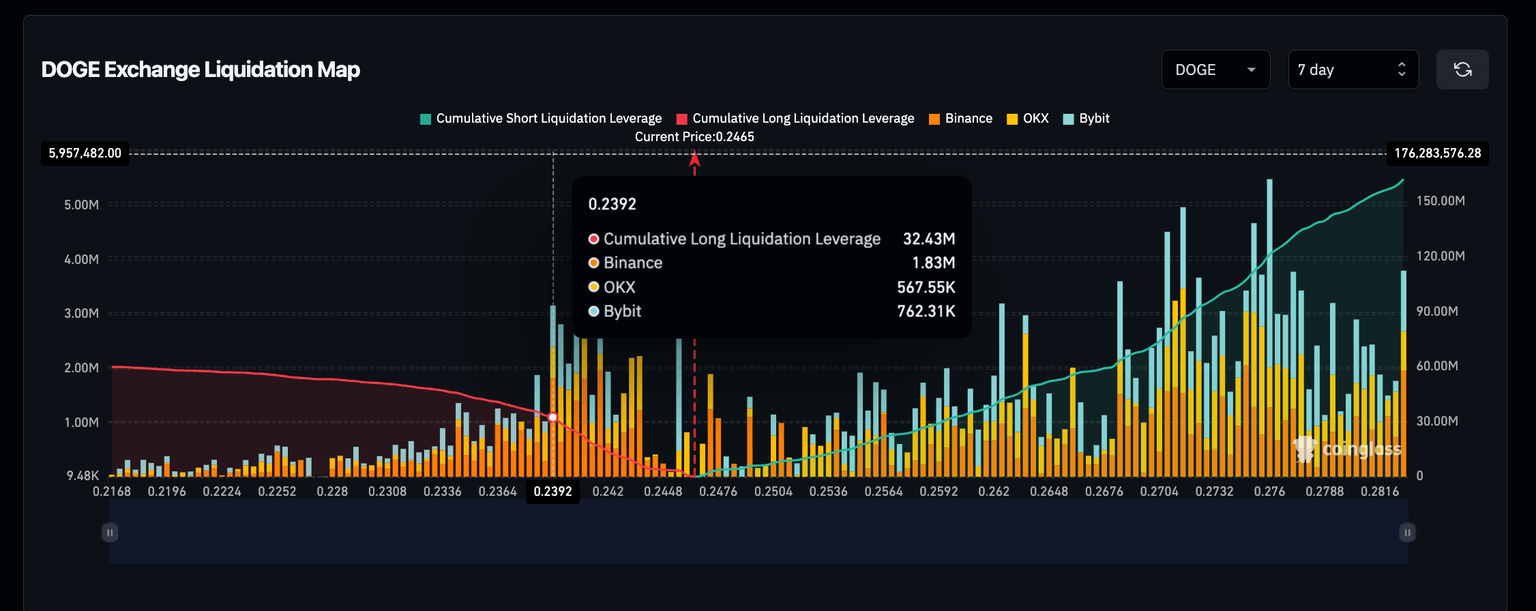Image resolution: width=1536 pixels, height=611 pixels.
Task: Open the 7 day timeframe selector
Action: coord(1353,69)
